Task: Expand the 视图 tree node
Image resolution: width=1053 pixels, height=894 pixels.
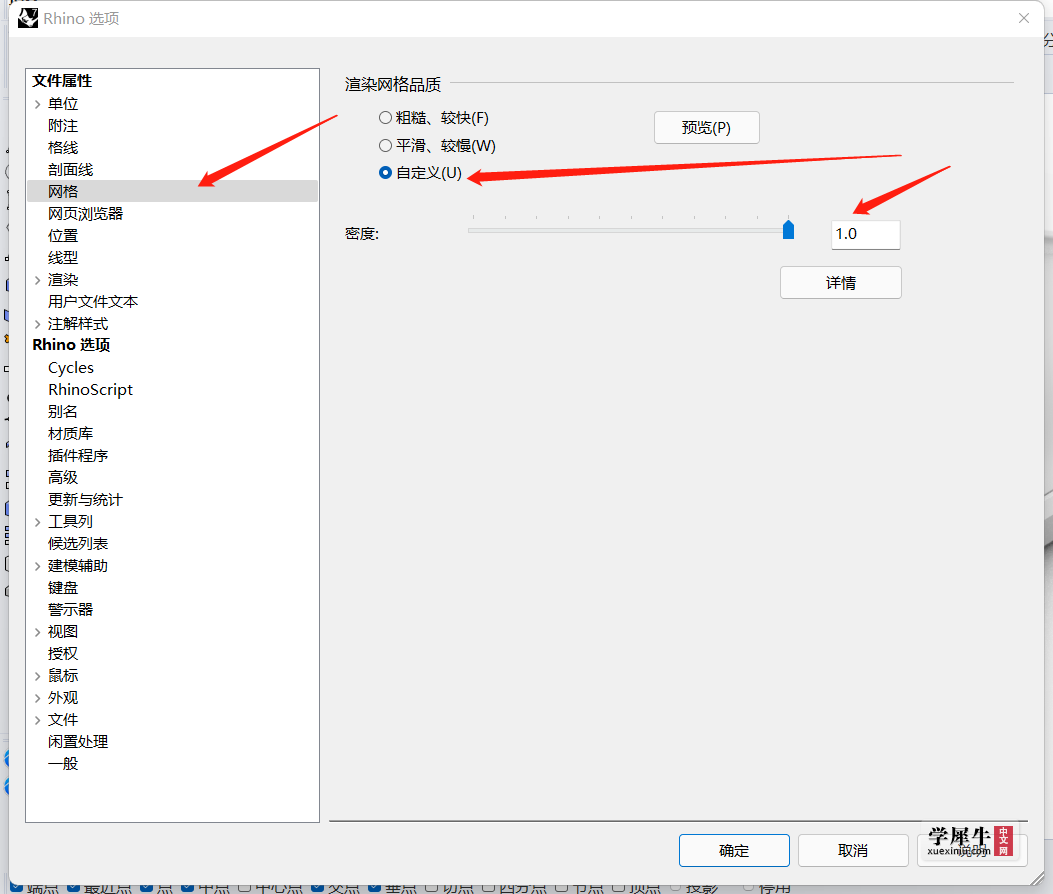Action: pyautogui.click(x=38, y=632)
